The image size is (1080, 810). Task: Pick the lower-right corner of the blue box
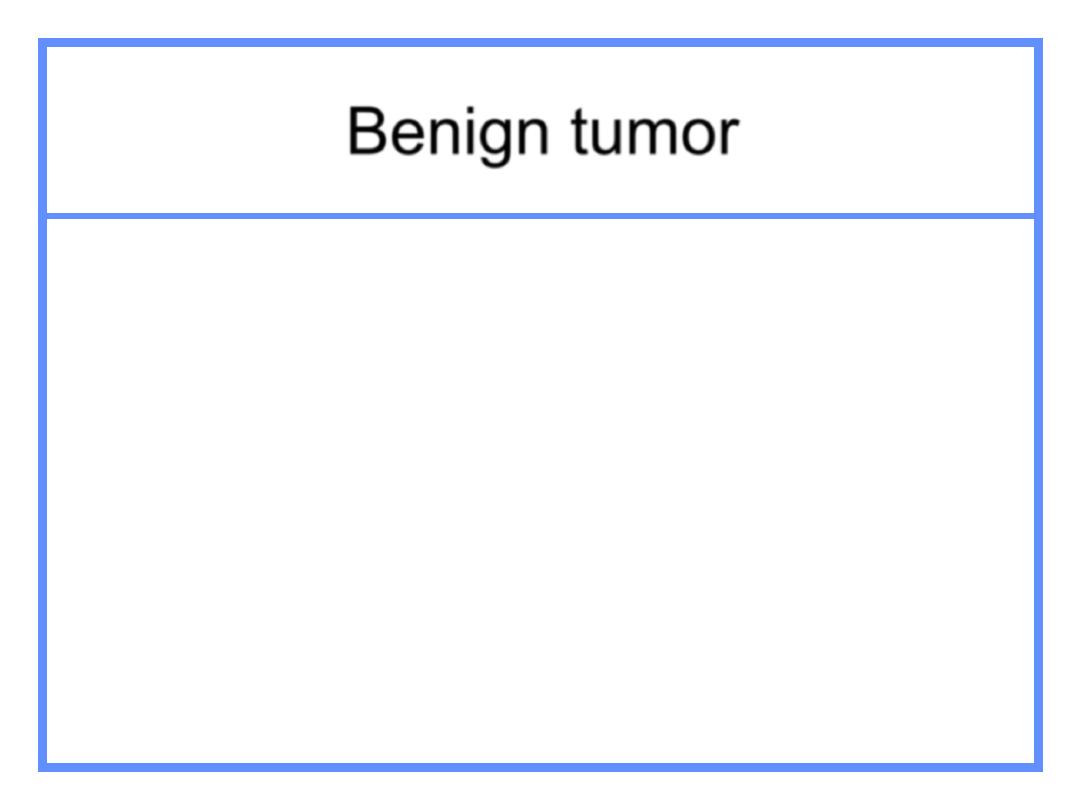(x=1039, y=767)
